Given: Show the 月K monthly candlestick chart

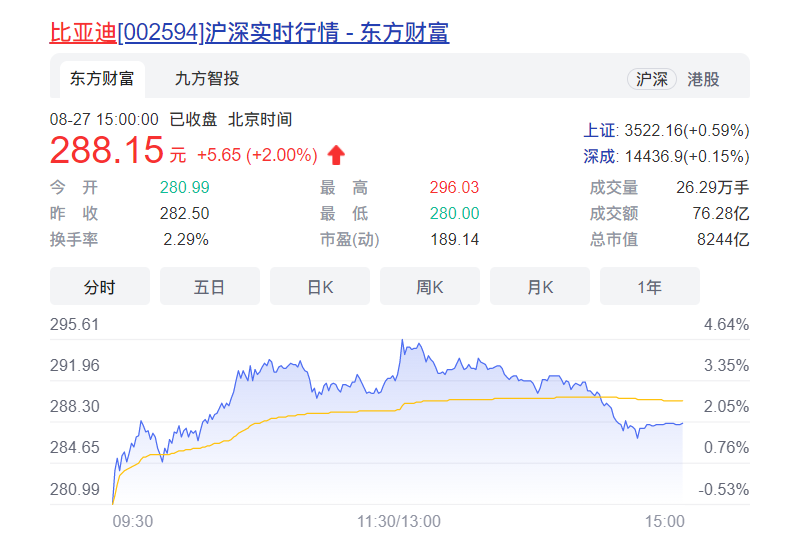Looking at the screenshot, I should (540, 287).
